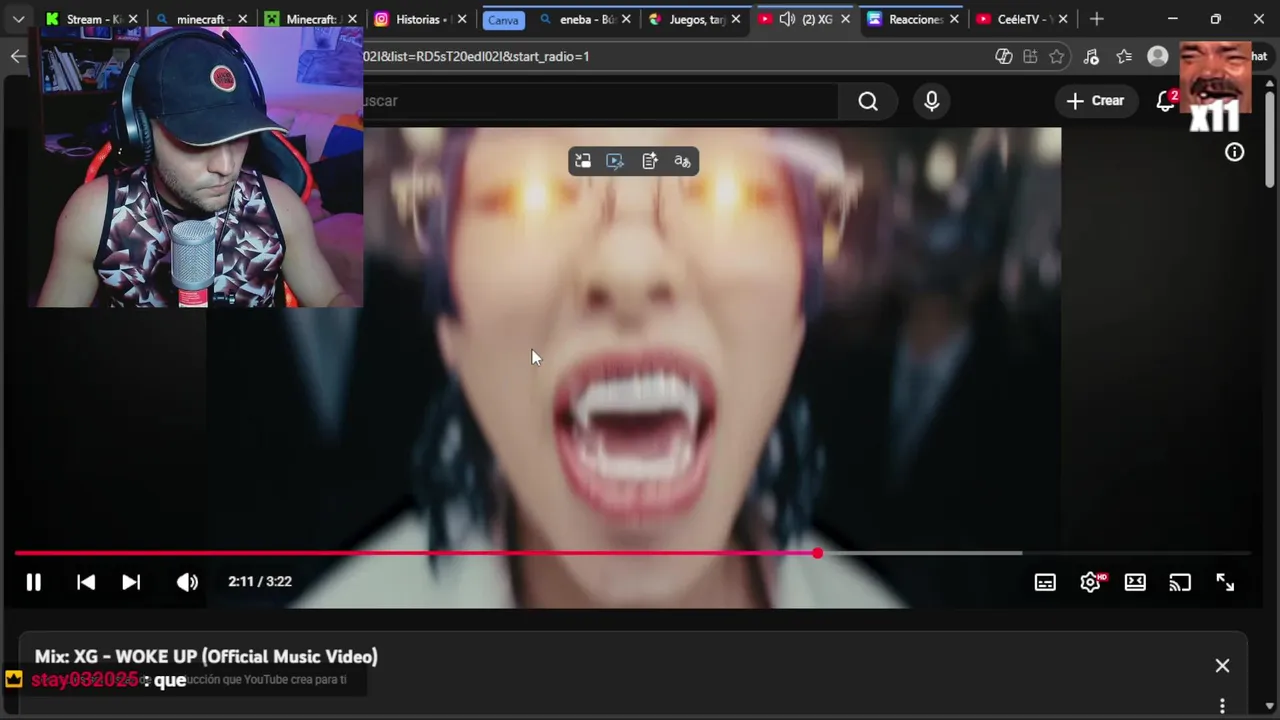Skip to the next video
This screenshot has width=1280, height=720.
pyautogui.click(x=131, y=582)
